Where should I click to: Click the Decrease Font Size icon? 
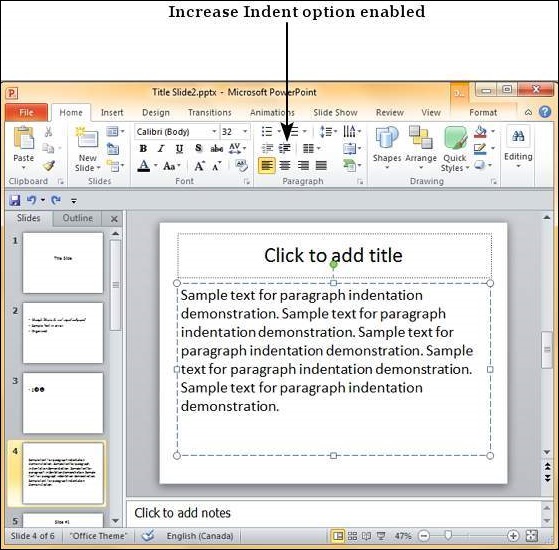click(216, 166)
